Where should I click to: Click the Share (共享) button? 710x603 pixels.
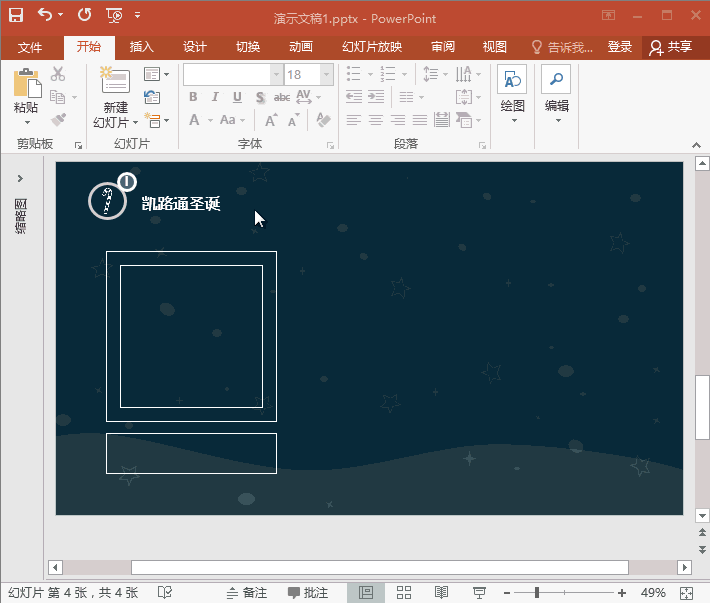click(671, 47)
